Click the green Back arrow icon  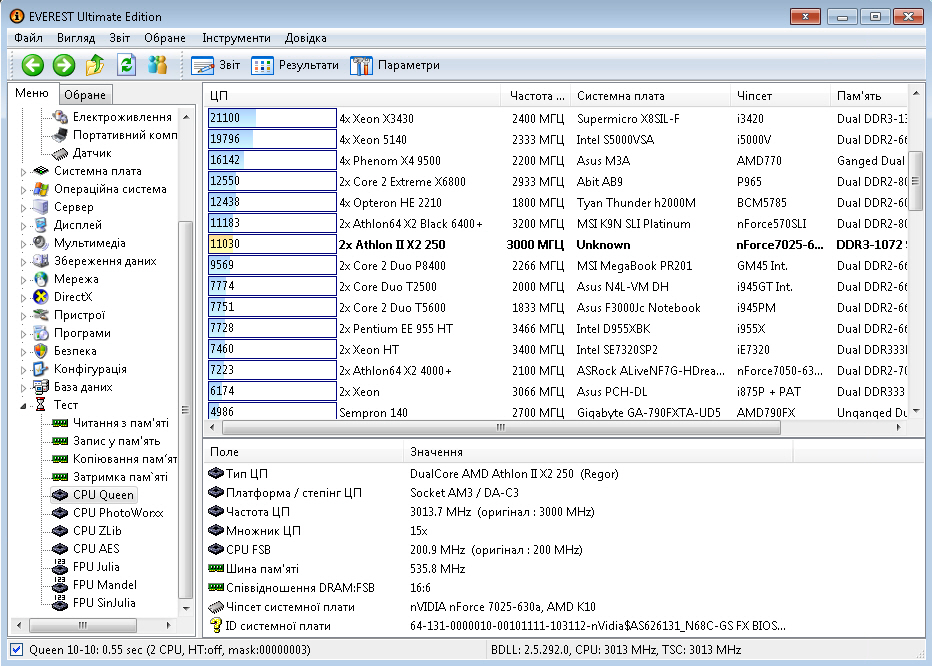tap(33, 65)
